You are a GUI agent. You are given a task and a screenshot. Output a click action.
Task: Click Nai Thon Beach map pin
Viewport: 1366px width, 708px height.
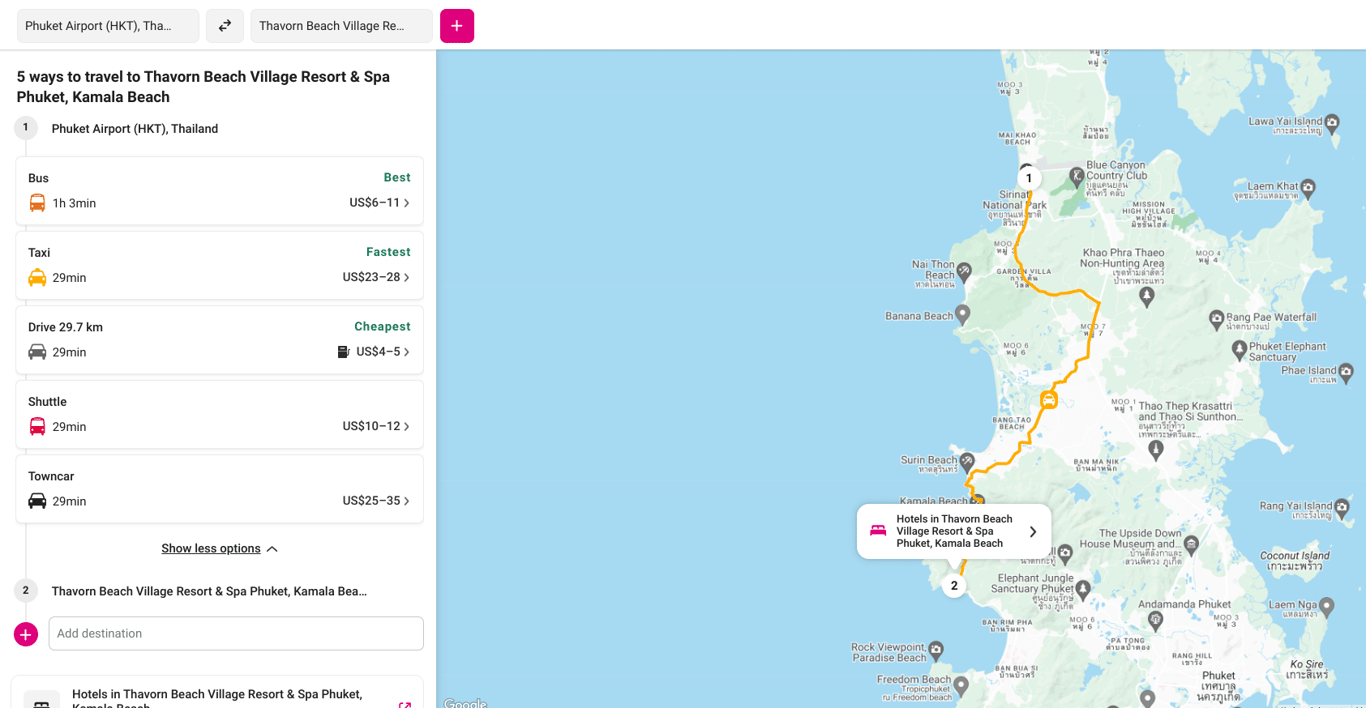pyautogui.click(x=964, y=270)
